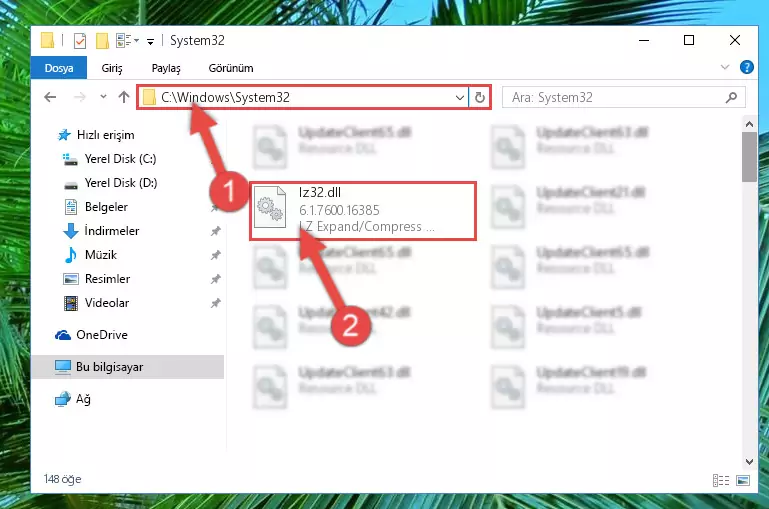Switch to details view in status bar

720,480
